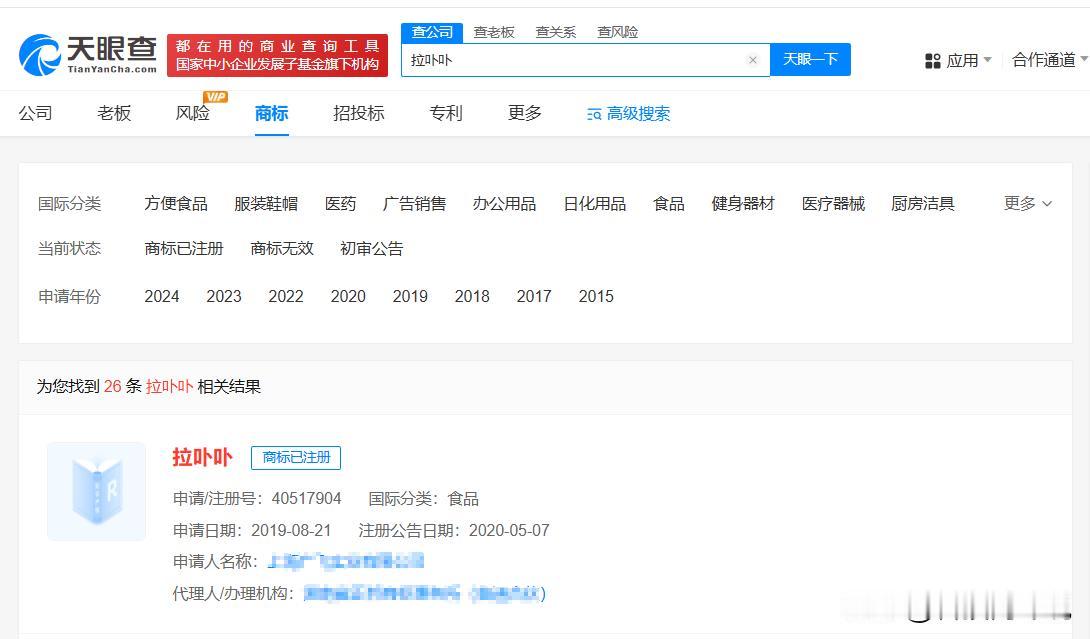Filter by 服装鞋帽 classification
The height and width of the screenshot is (639, 1090).
(266, 204)
